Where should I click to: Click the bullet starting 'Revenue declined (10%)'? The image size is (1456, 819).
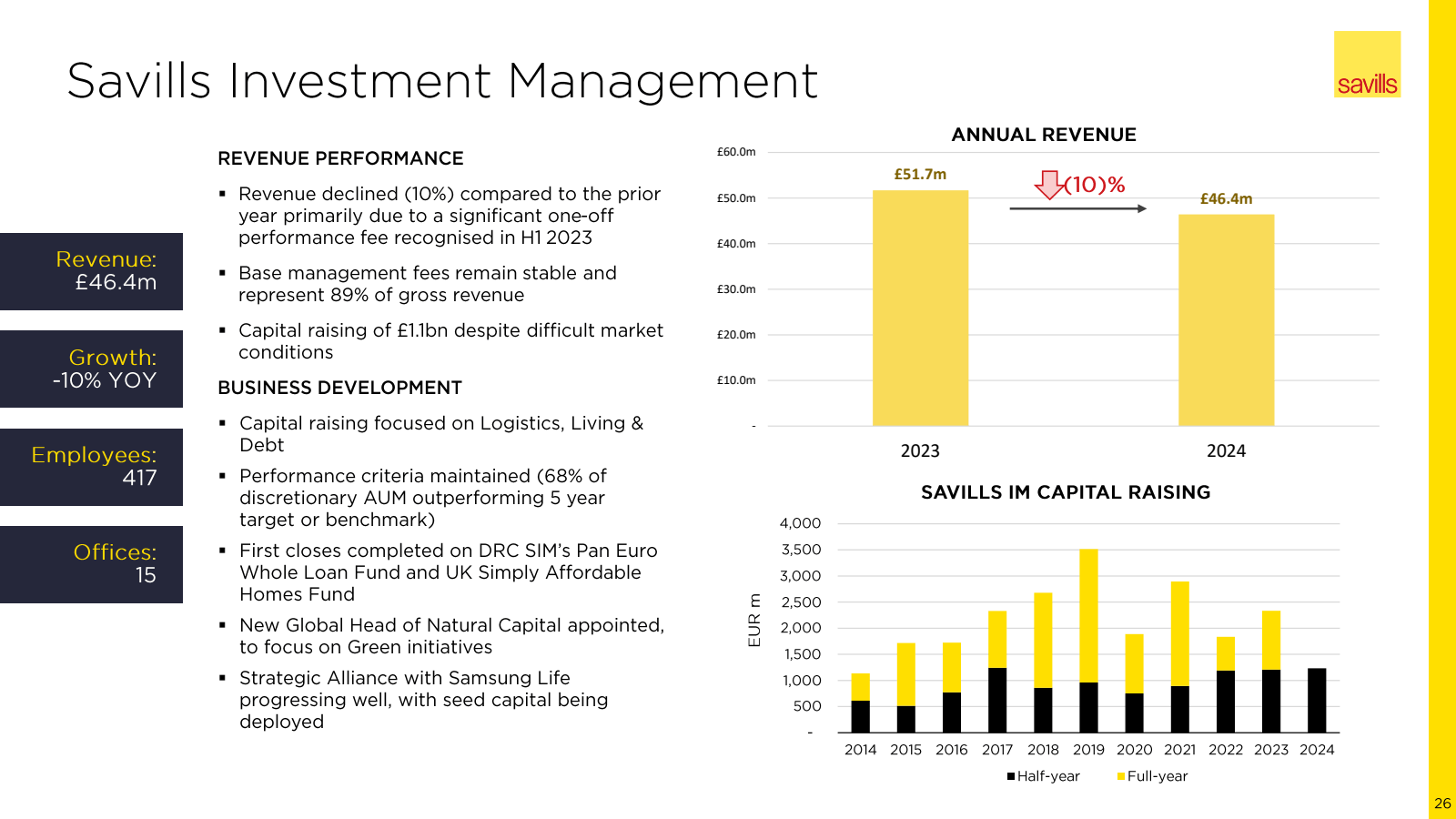coord(450,216)
